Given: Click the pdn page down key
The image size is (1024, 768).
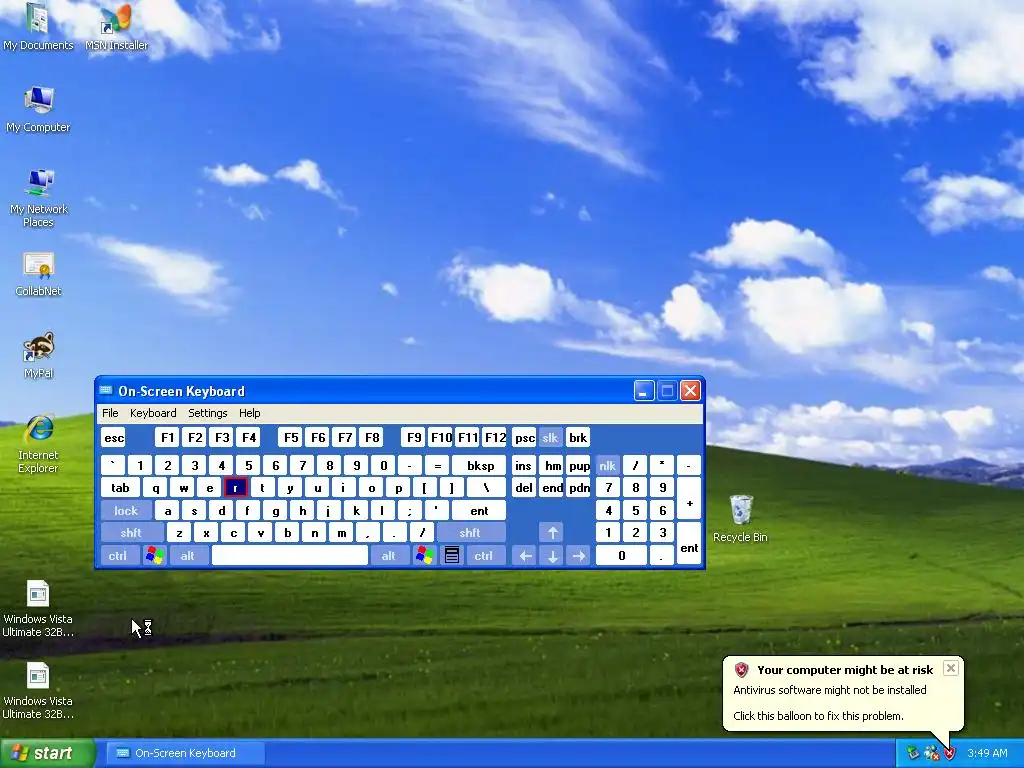Looking at the screenshot, I should point(579,488).
